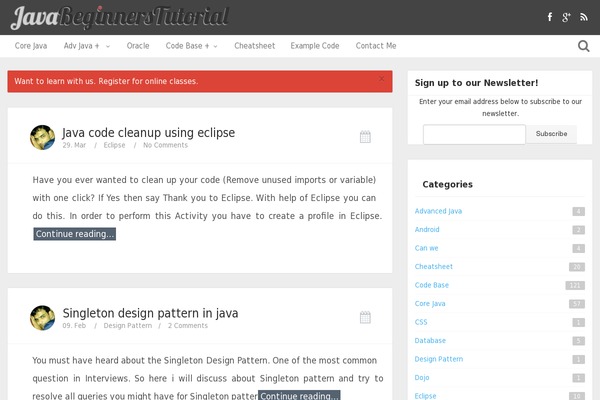Dismiss the red registration alert
Viewport: 600px width, 400px height.
[x=381, y=79]
